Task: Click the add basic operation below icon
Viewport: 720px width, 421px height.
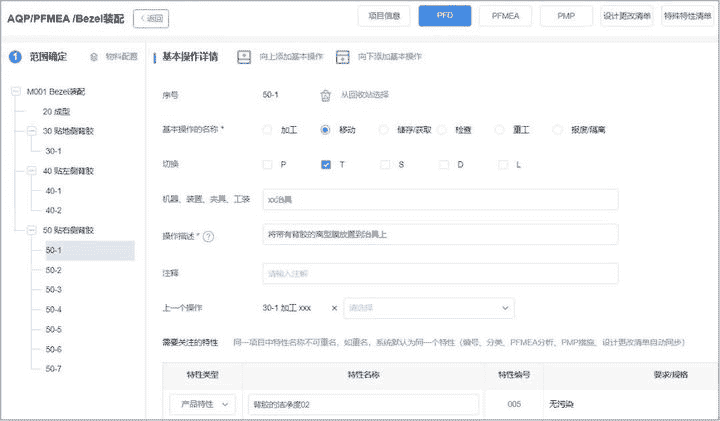Action: [343, 57]
